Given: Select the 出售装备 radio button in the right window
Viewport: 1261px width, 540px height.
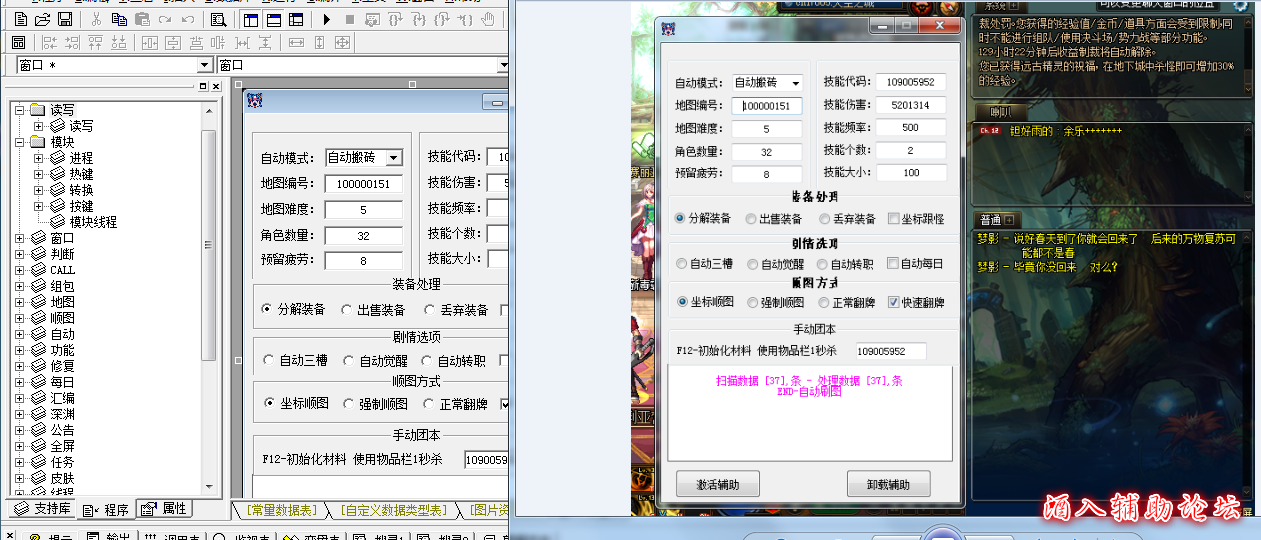Looking at the screenshot, I should pos(751,218).
